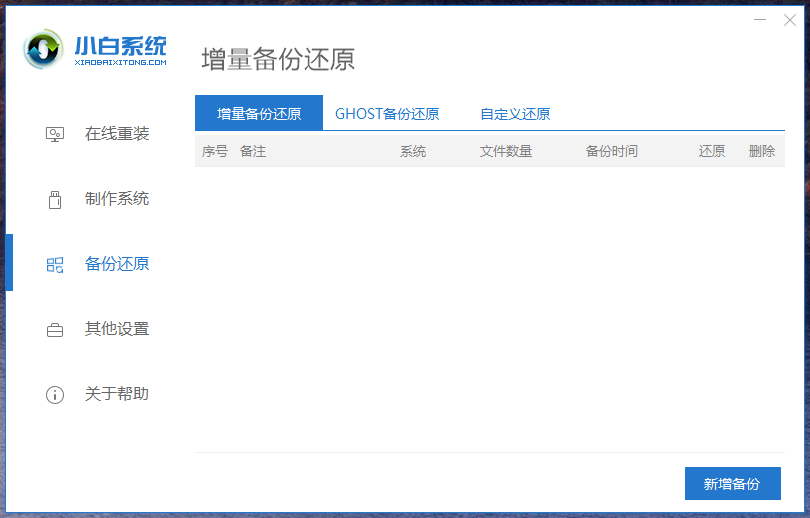The width and height of the screenshot is (810, 518).
Task: Click the 关于帮助 info circle icon
Action: point(55,394)
